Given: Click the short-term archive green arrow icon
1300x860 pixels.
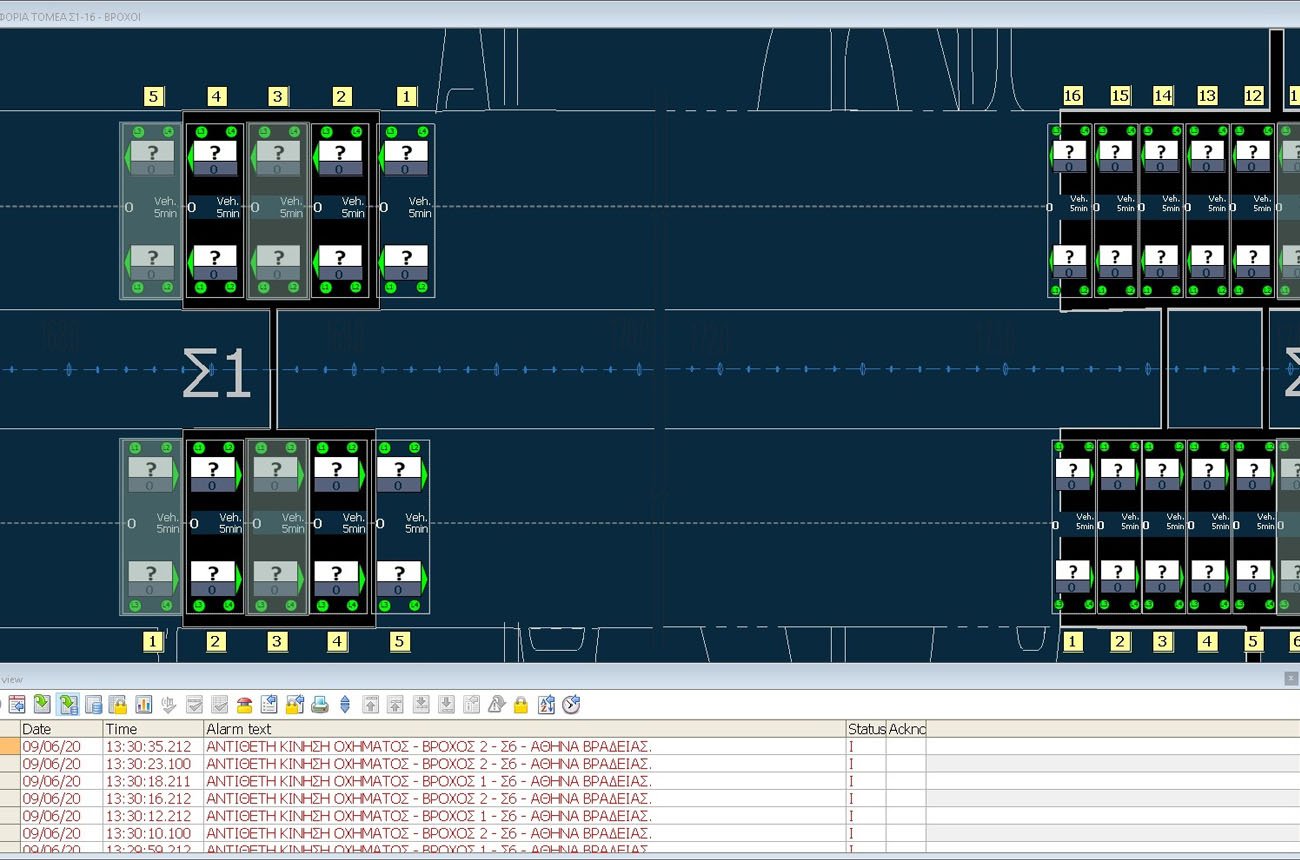Looking at the screenshot, I should click(x=42, y=705).
